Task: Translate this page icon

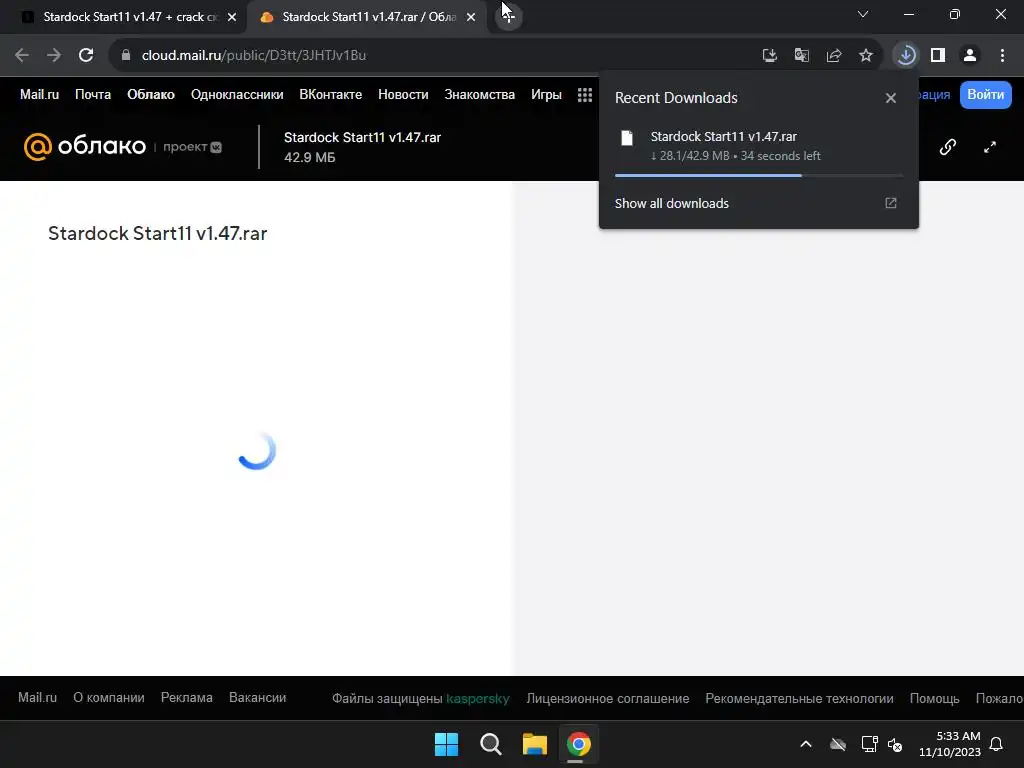Action: (x=801, y=56)
